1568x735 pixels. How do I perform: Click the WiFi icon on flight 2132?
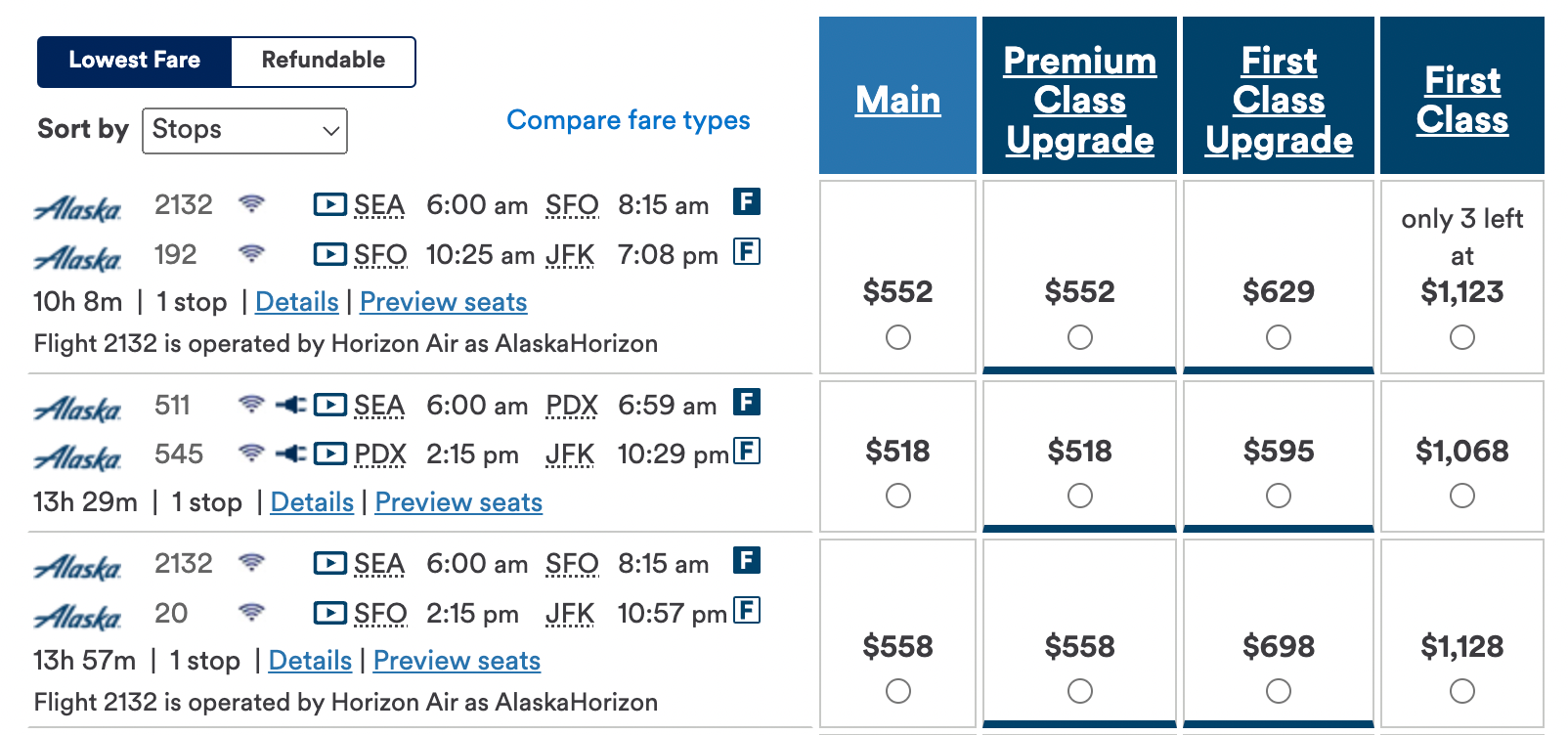[254, 204]
